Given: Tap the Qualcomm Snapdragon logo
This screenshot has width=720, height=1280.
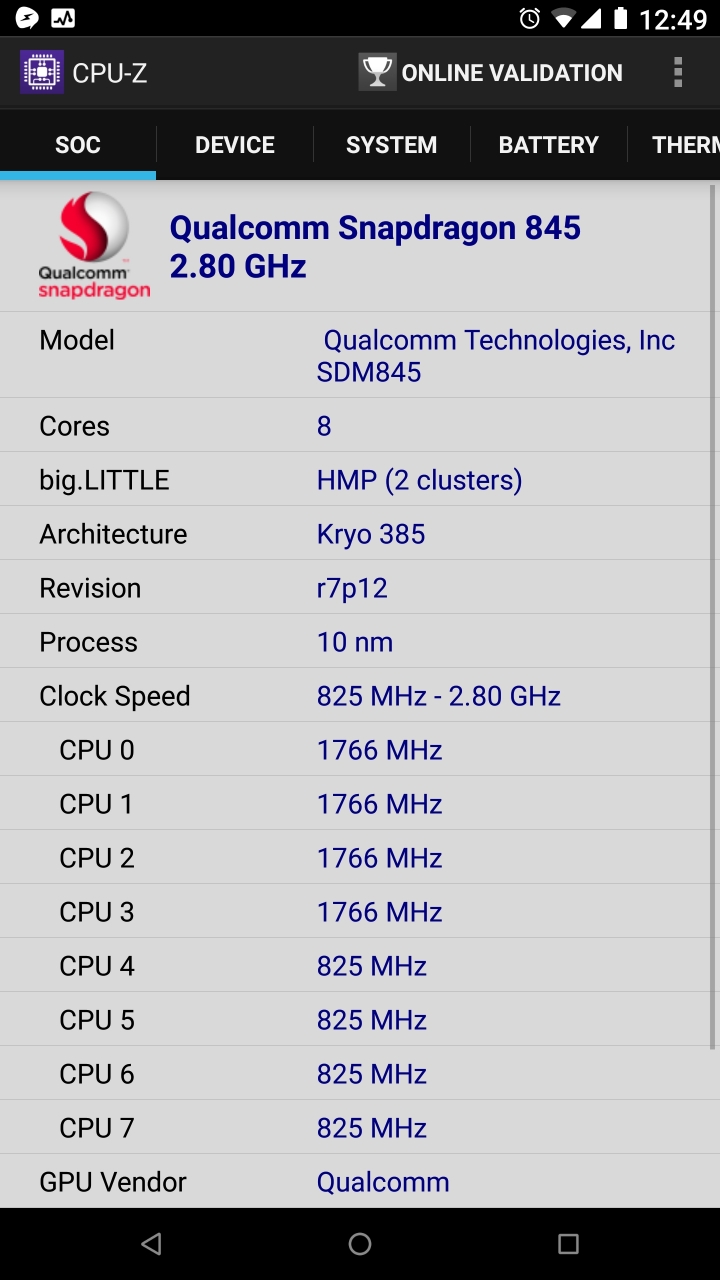Looking at the screenshot, I should (94, 246).
